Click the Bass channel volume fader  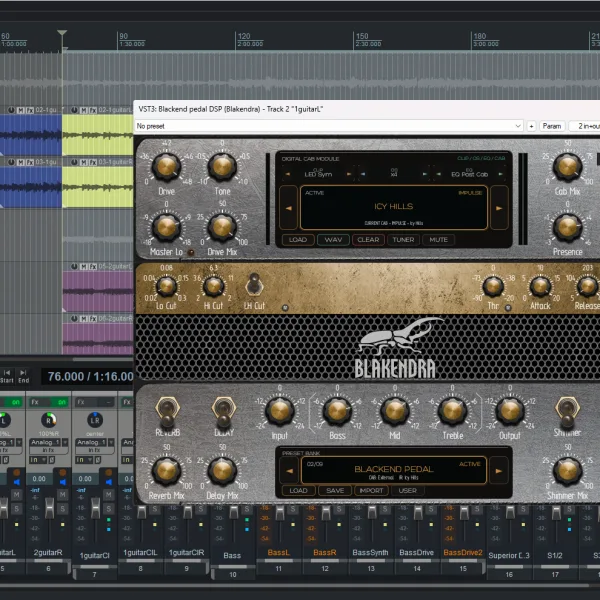[233, 512]
